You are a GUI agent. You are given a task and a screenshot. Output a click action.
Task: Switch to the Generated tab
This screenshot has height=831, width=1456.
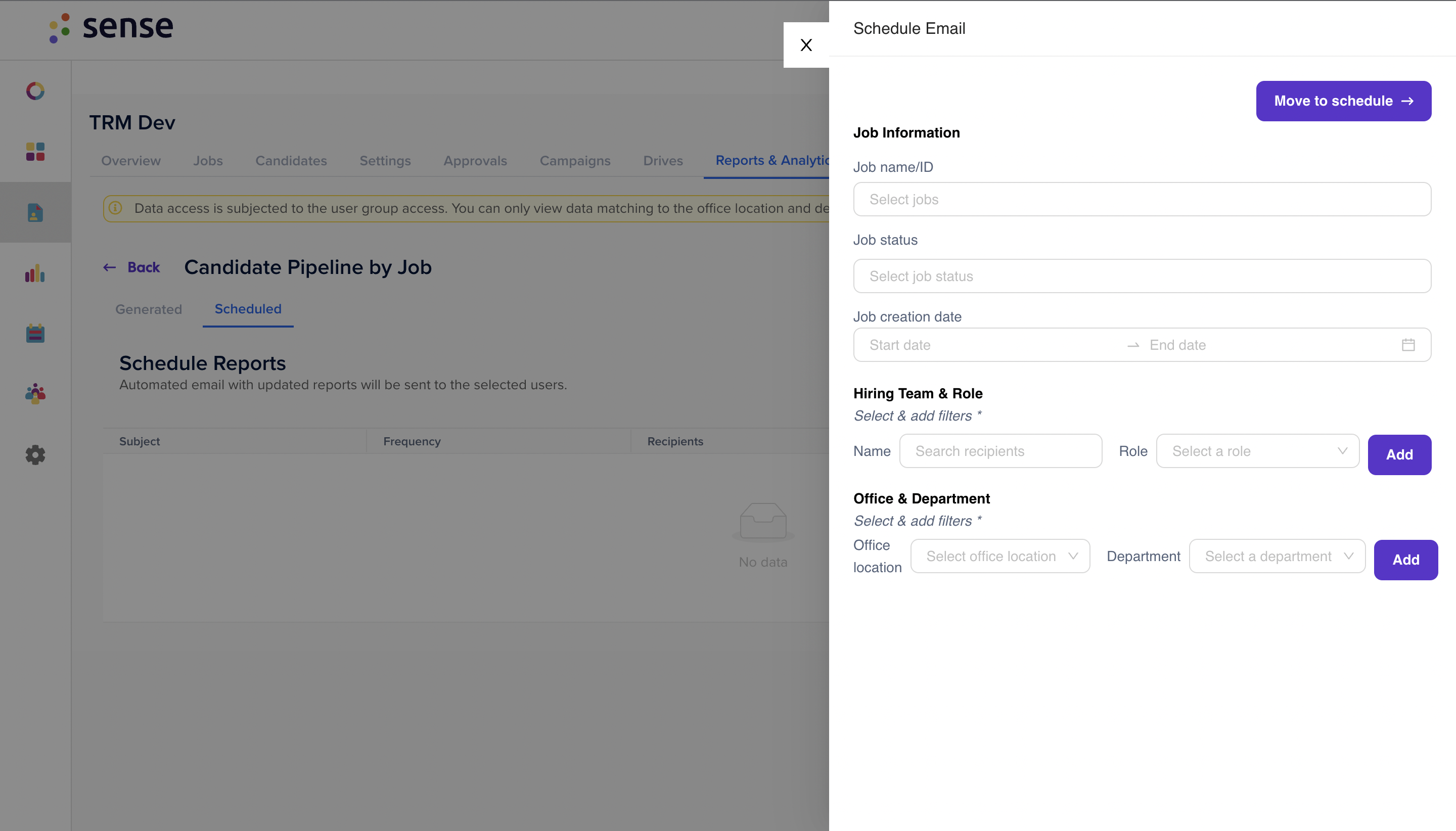149,309
